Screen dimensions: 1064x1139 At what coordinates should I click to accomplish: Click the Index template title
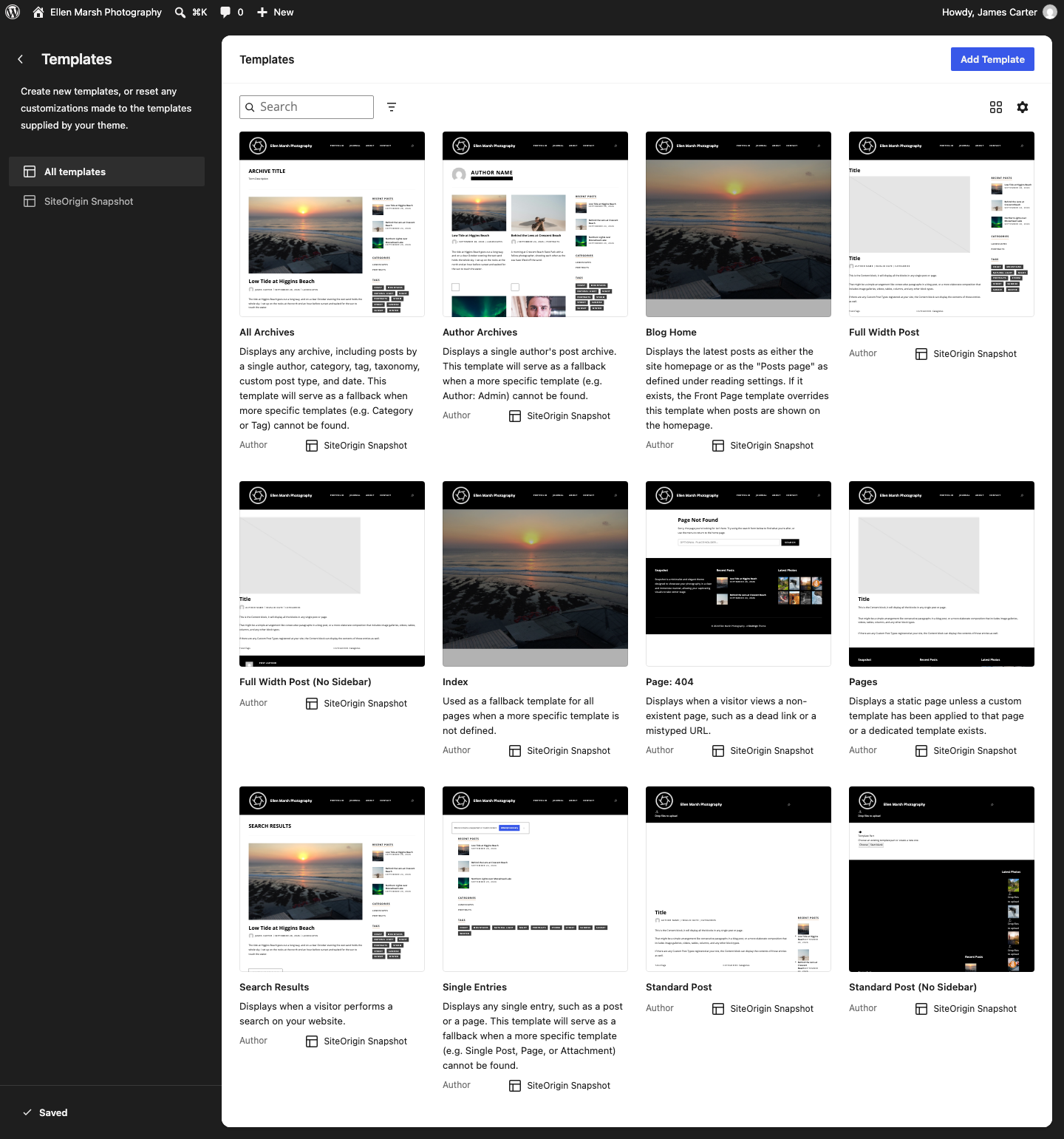455,682
